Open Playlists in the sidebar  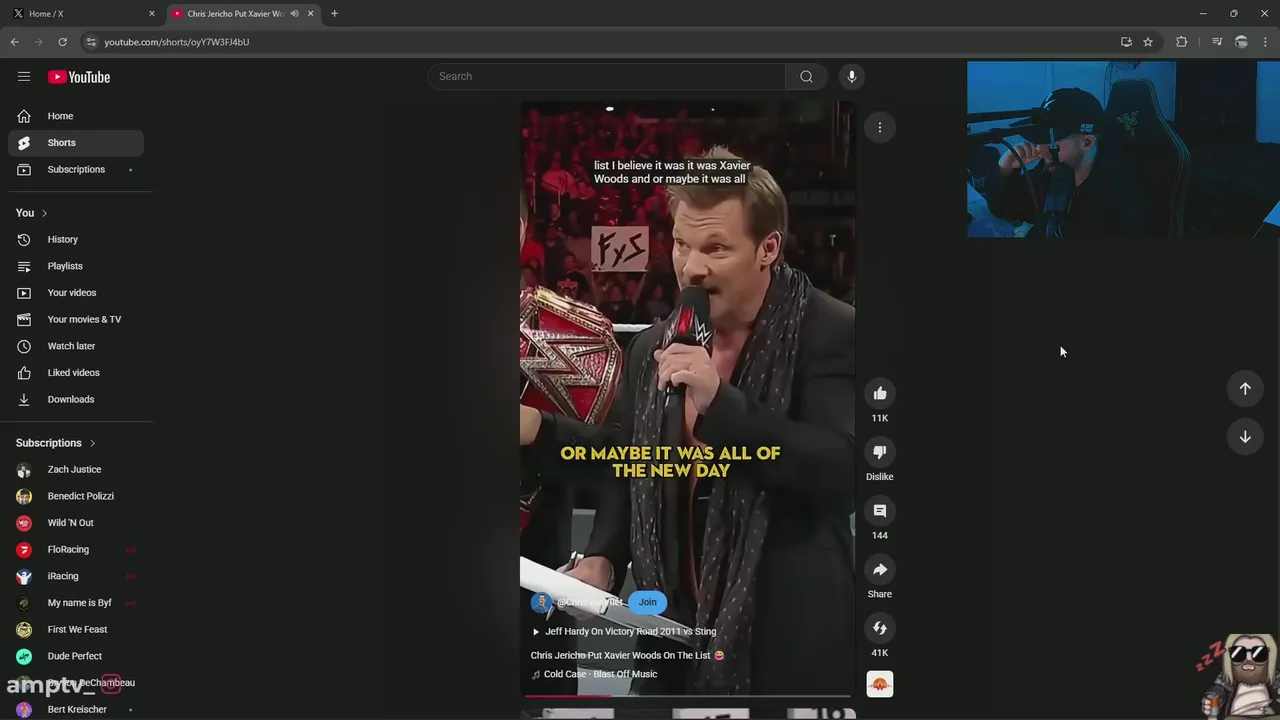[76, 266]
